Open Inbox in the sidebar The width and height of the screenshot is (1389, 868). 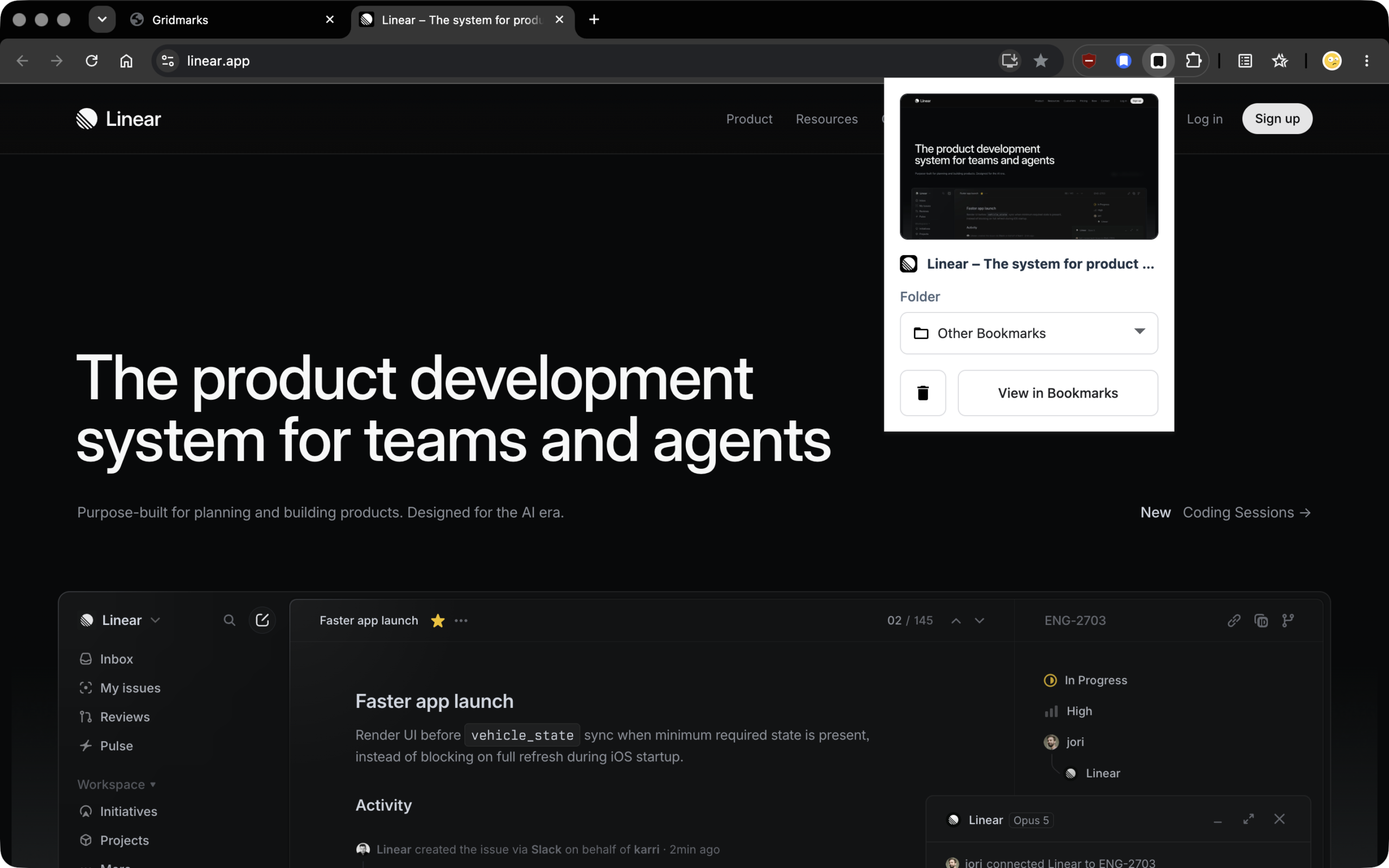point(106,659)
